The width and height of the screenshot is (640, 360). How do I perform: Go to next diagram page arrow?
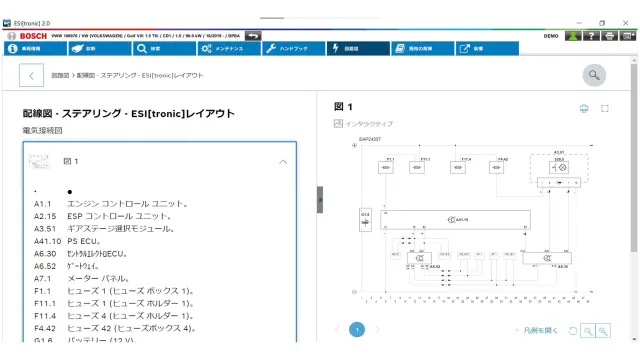coord(377,330)
